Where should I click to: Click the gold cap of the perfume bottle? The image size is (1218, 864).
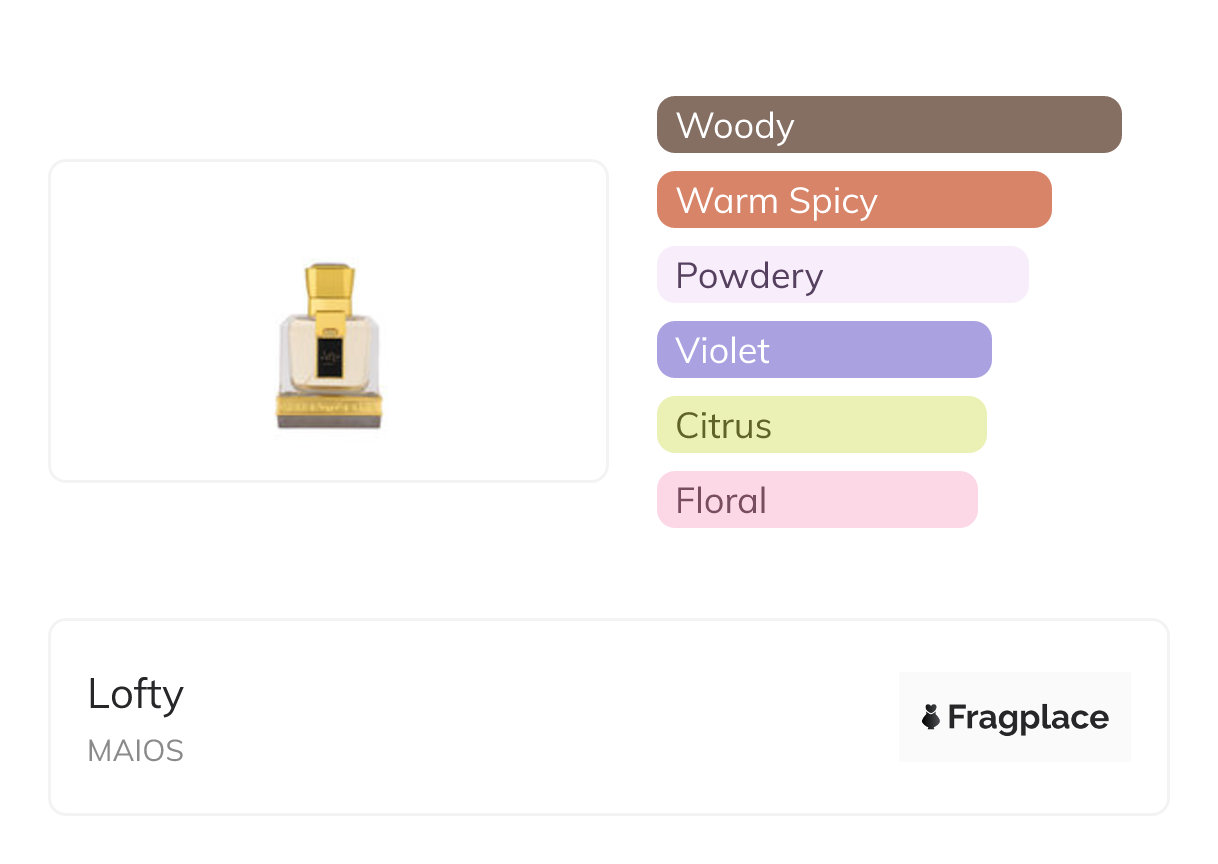tap(330, 285)
